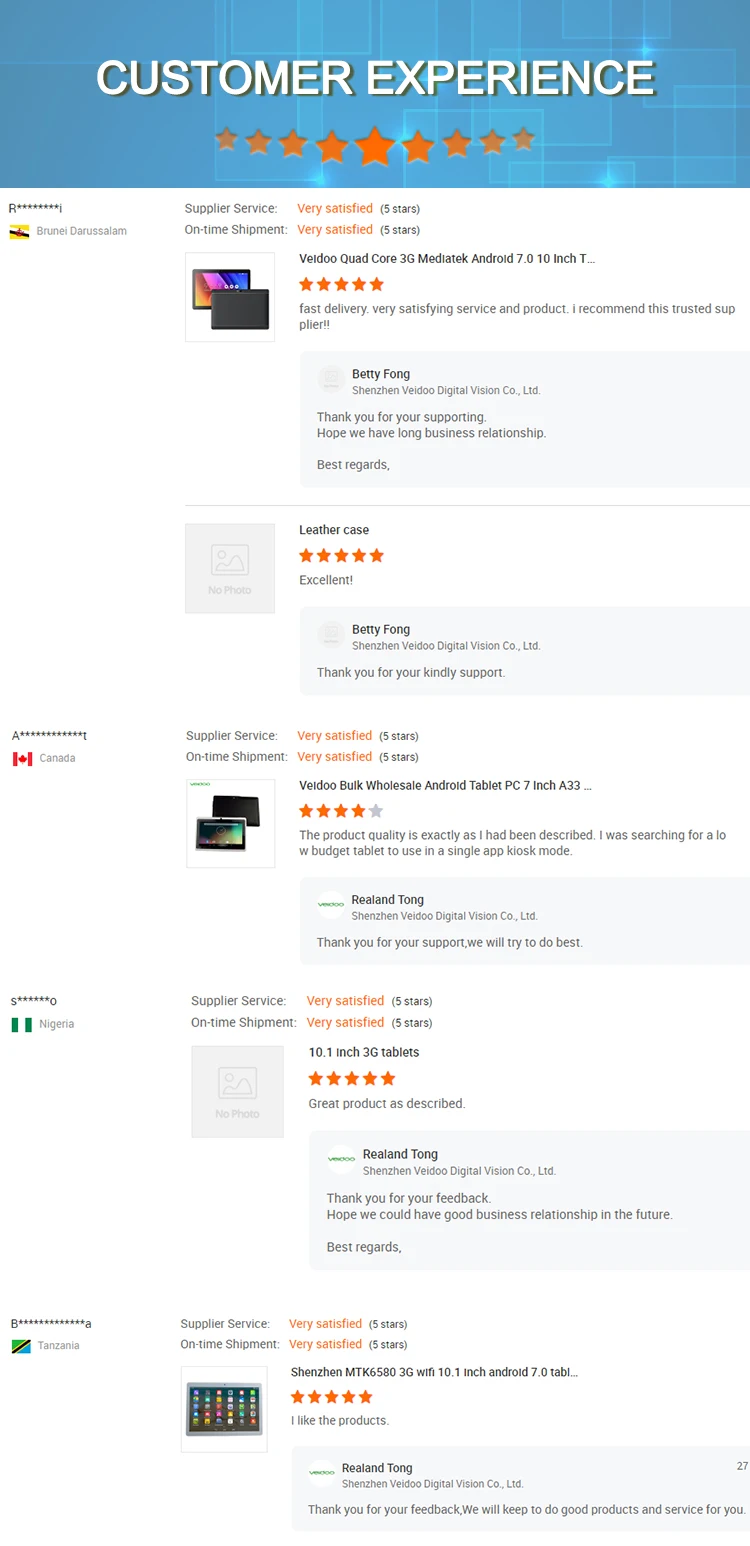Screen dimensions: 750x1546
Task: Click Betty Fong's avatar in first reply
Action: coord(331,380)
